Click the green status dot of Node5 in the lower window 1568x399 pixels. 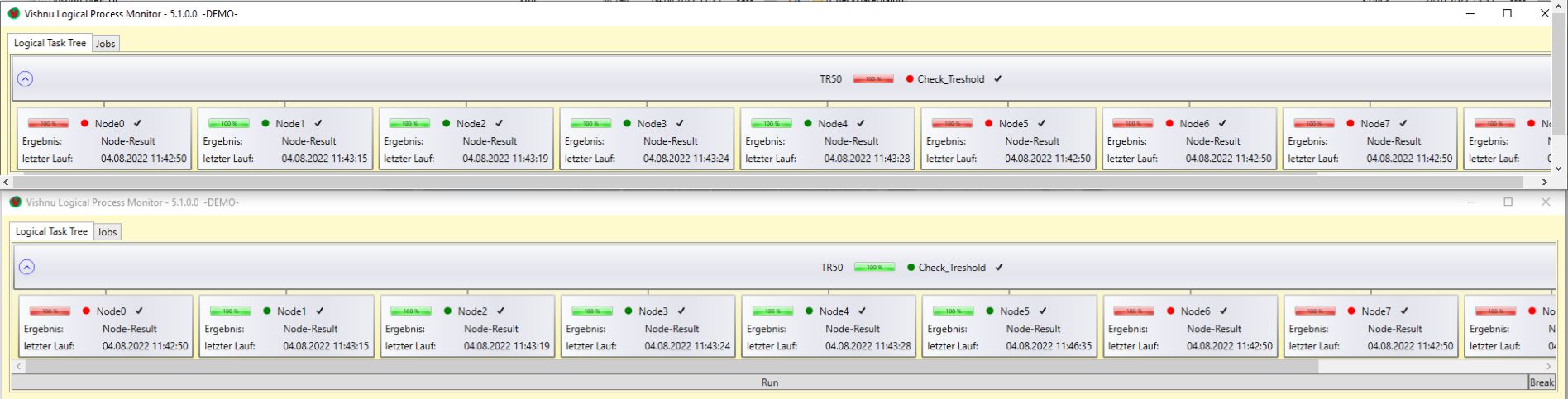(990, 311)
